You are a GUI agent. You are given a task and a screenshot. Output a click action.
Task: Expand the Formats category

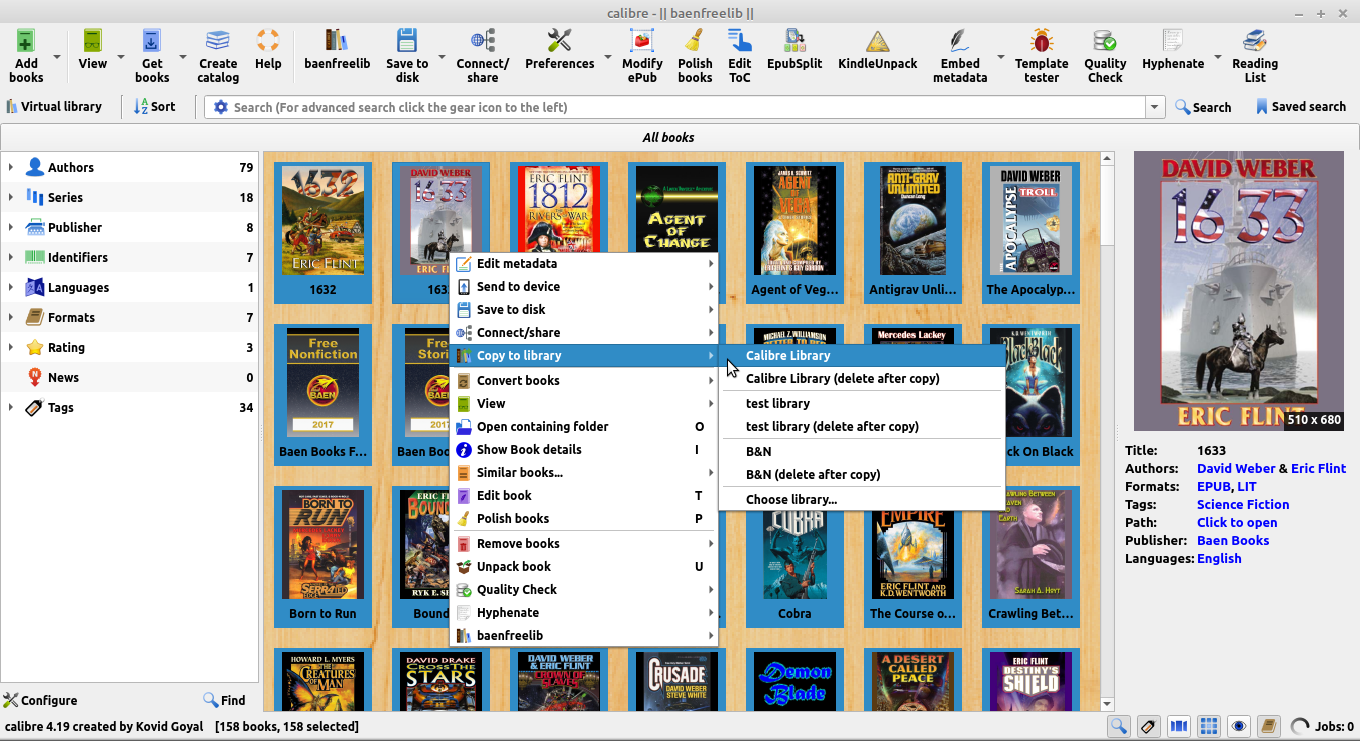(11, 317)
